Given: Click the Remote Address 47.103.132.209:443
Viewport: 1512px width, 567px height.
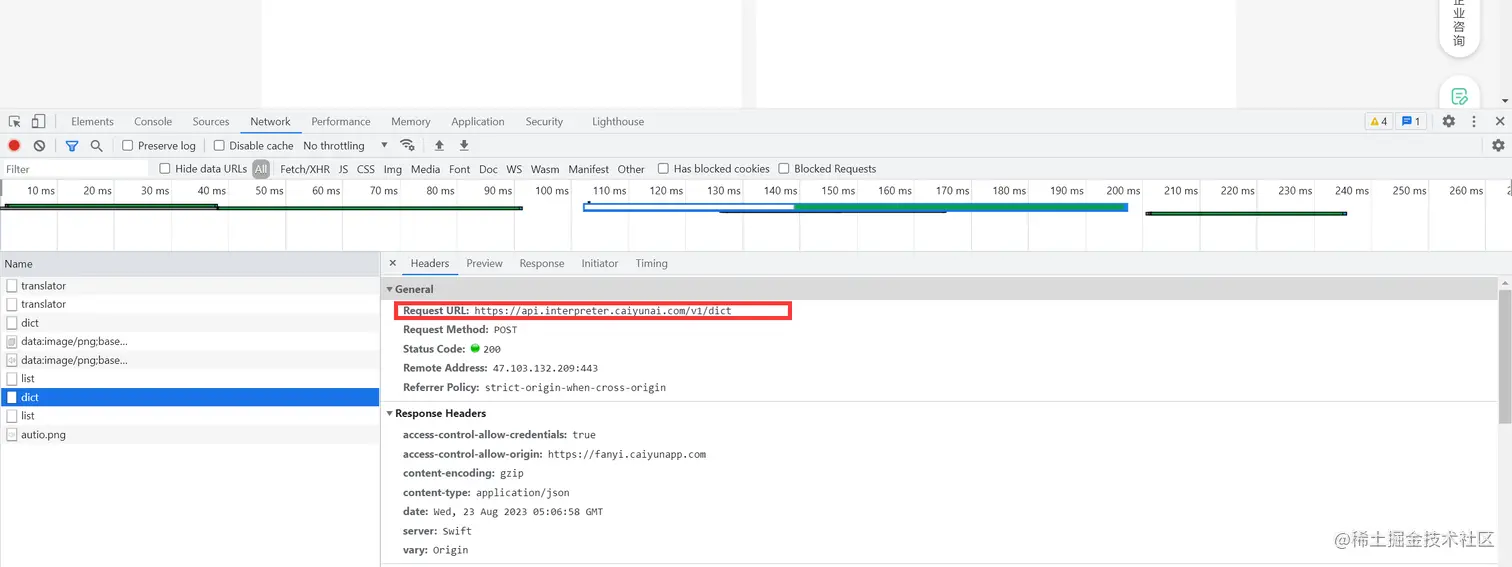Looking at the screenshot, I should pyautogui.click(x=545, y=368).
